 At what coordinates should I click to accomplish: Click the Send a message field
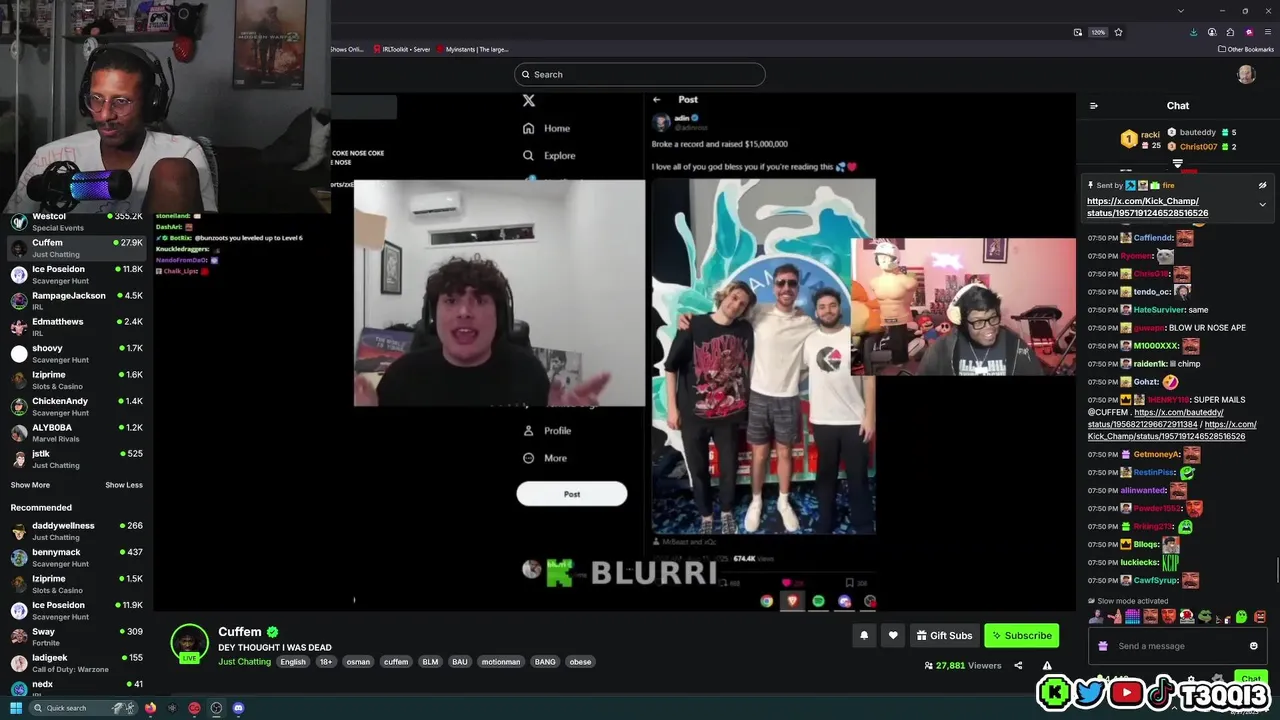pos(1178,646)
